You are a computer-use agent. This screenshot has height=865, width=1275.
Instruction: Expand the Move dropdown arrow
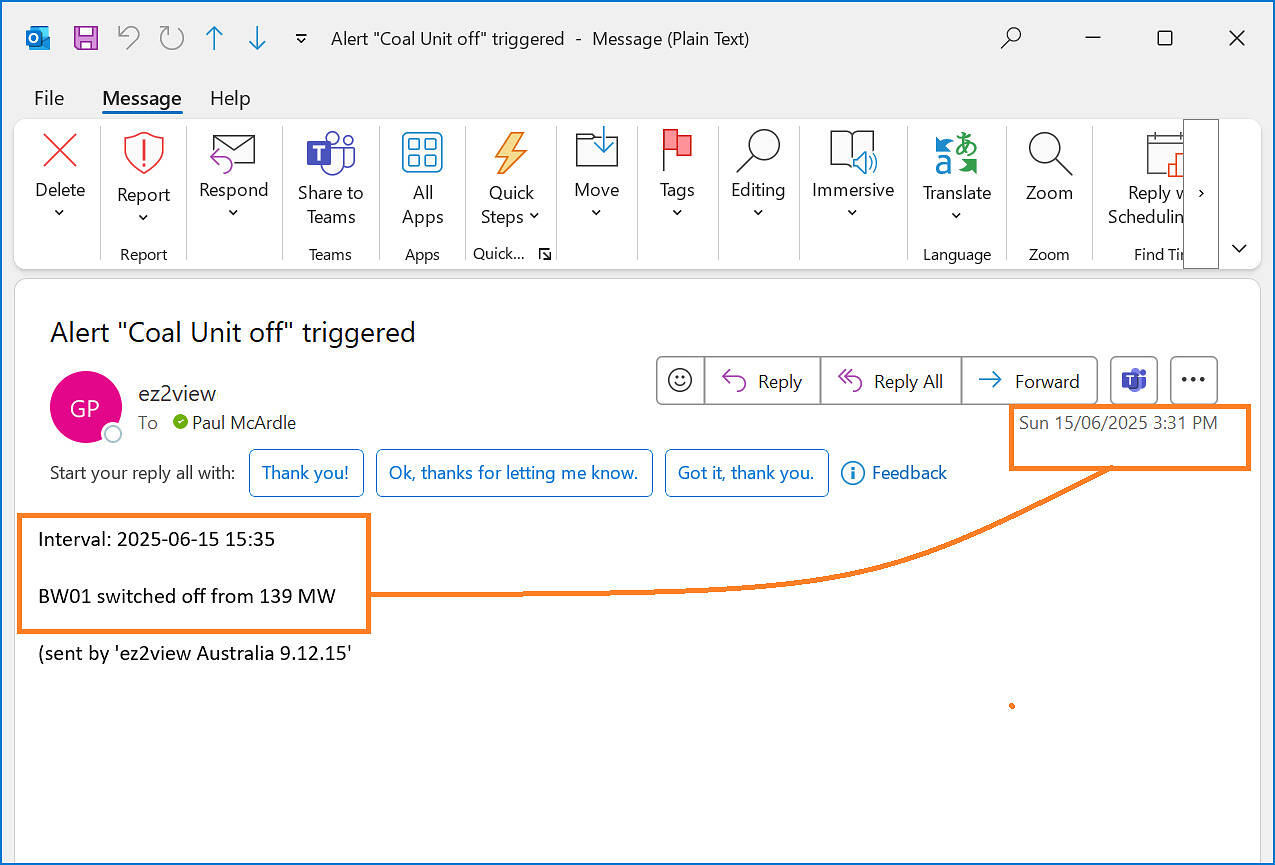pyautogui.click(x=596, y=212)
